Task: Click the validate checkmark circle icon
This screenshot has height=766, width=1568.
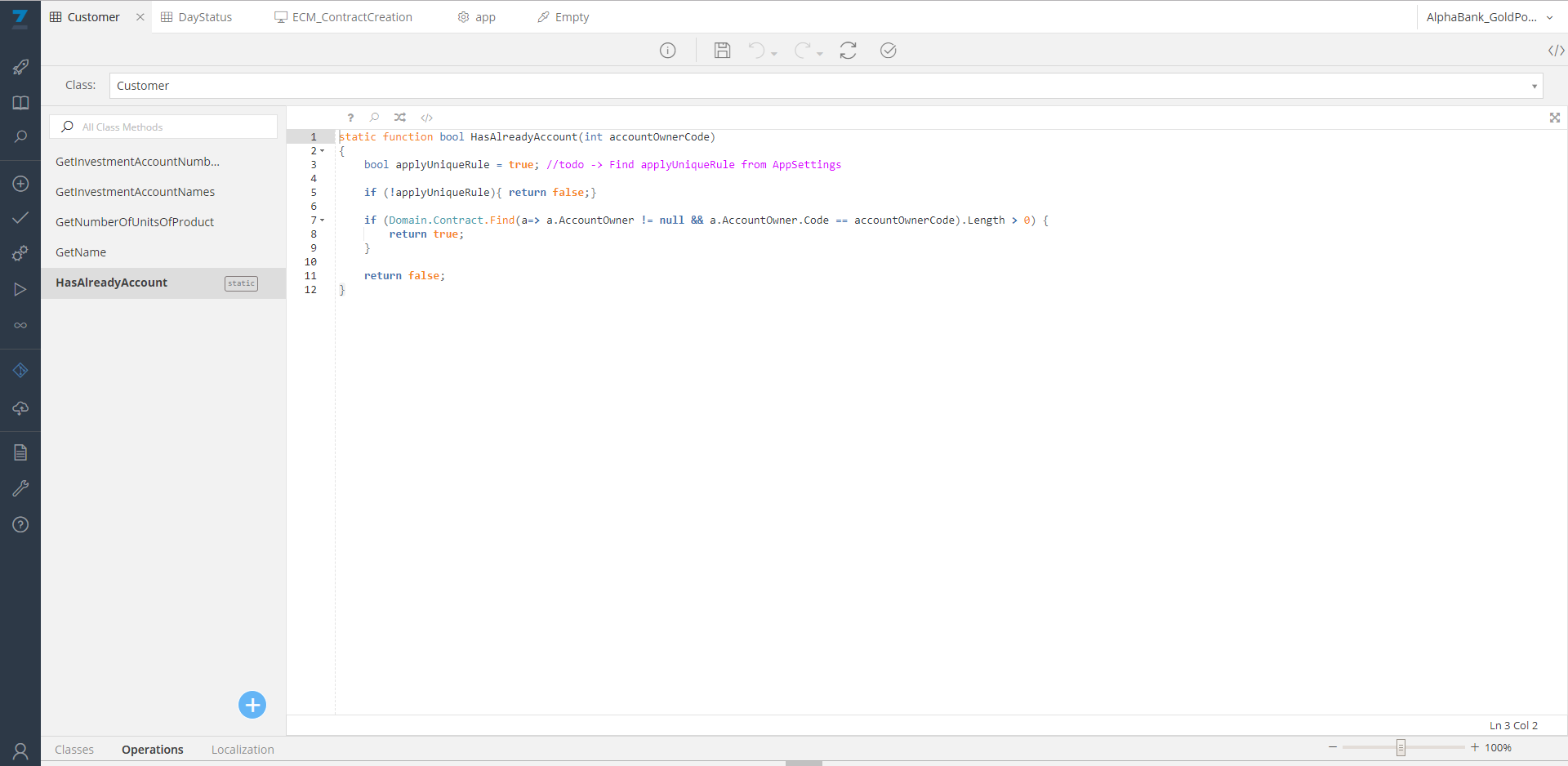Action: (888, 51)
